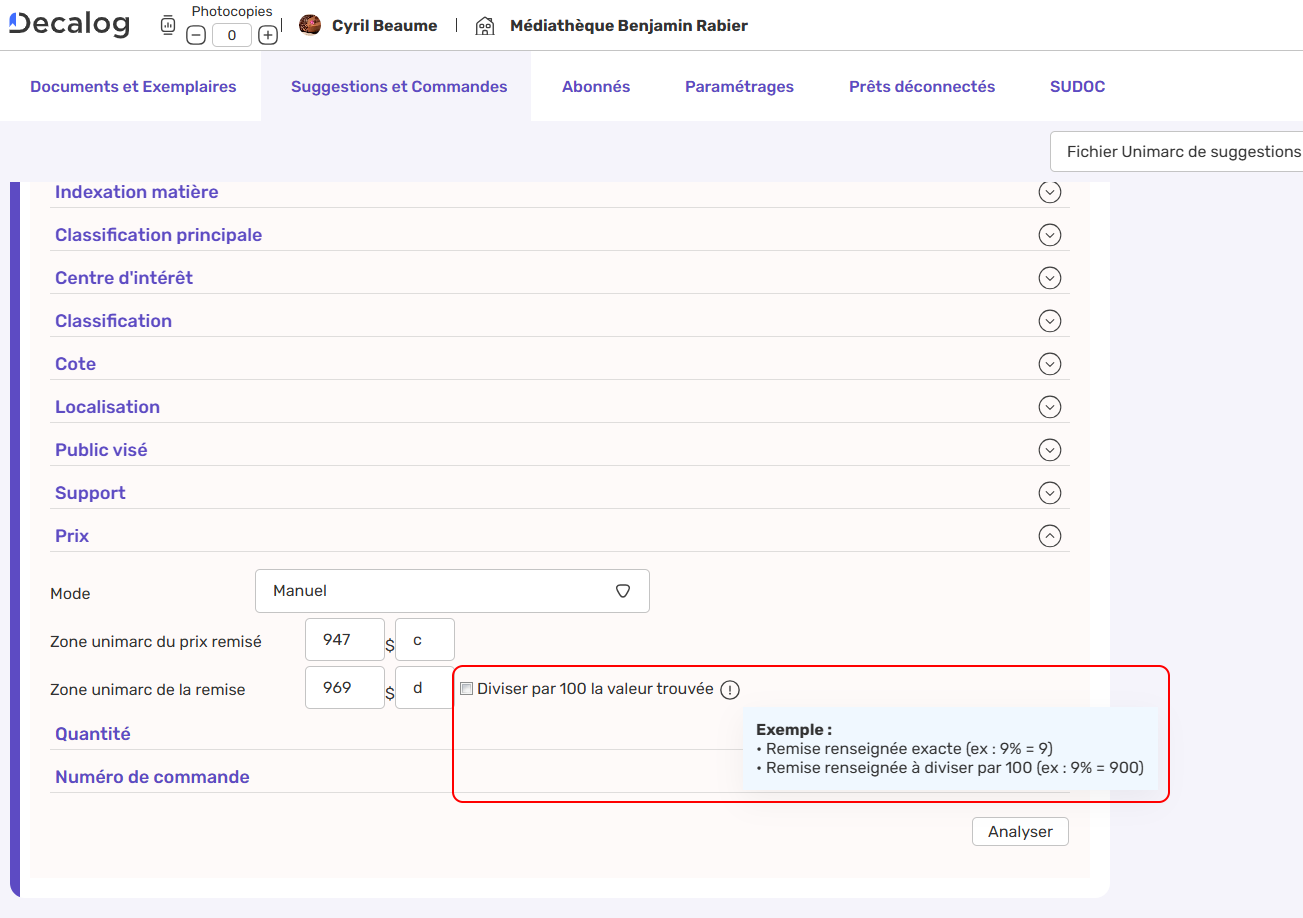Expand Indexation matière section
The width and height of the screenshot is (1303, 918).
click(x=1050, y=192)
